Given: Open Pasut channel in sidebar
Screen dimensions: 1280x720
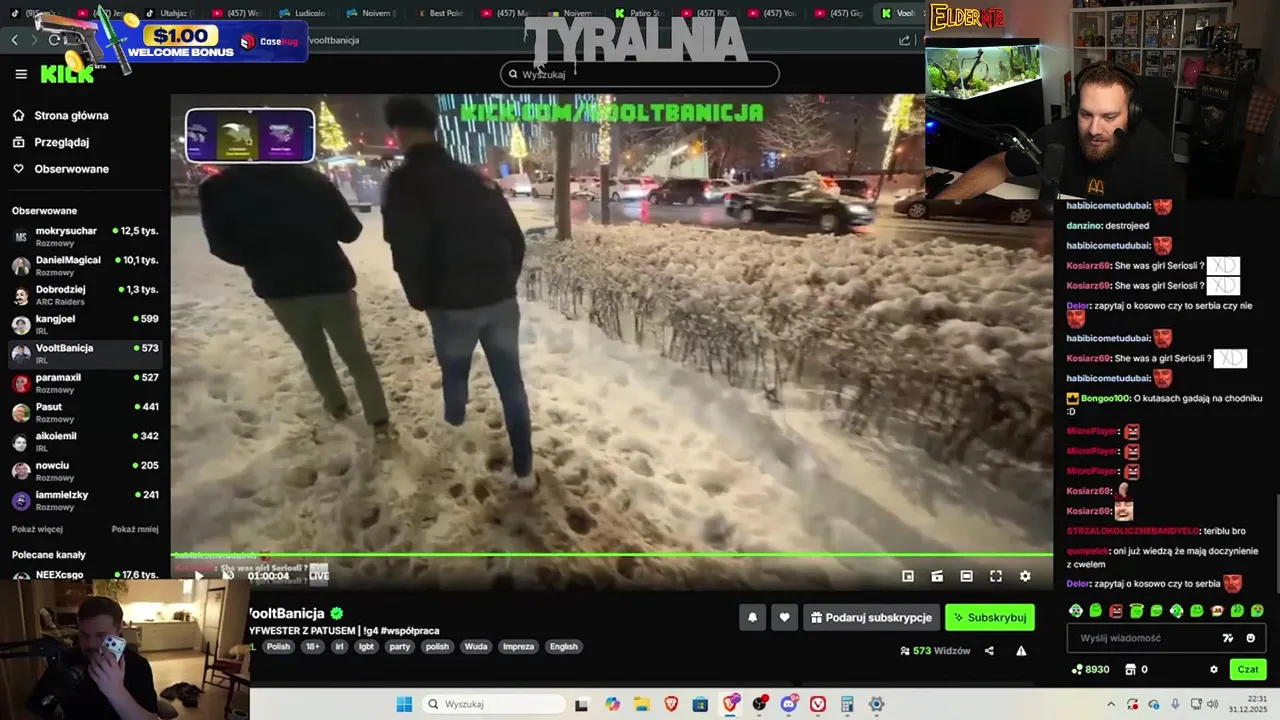Looking at the screenshot, I should (x=85, y=412).
